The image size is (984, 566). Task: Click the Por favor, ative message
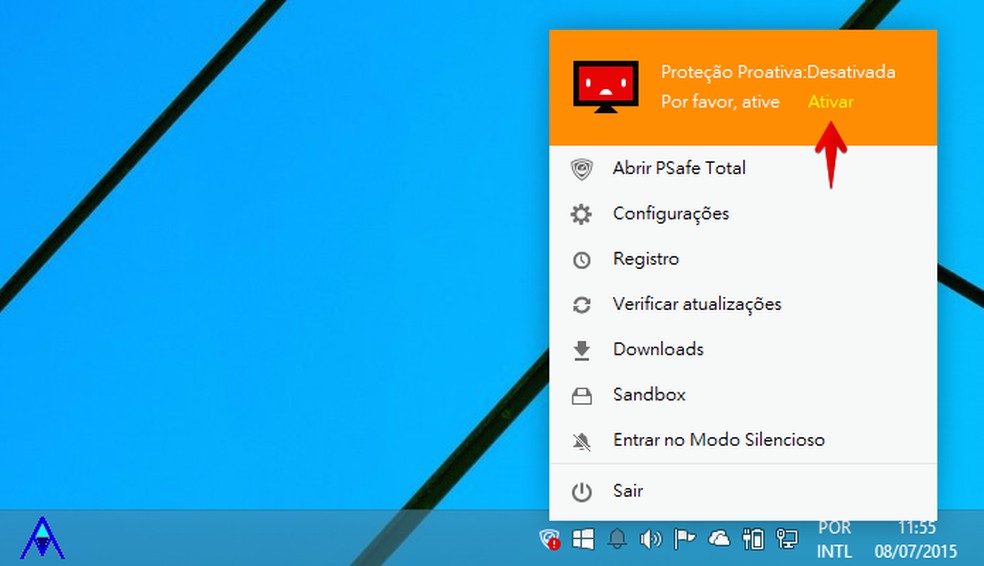pos(720,102)
